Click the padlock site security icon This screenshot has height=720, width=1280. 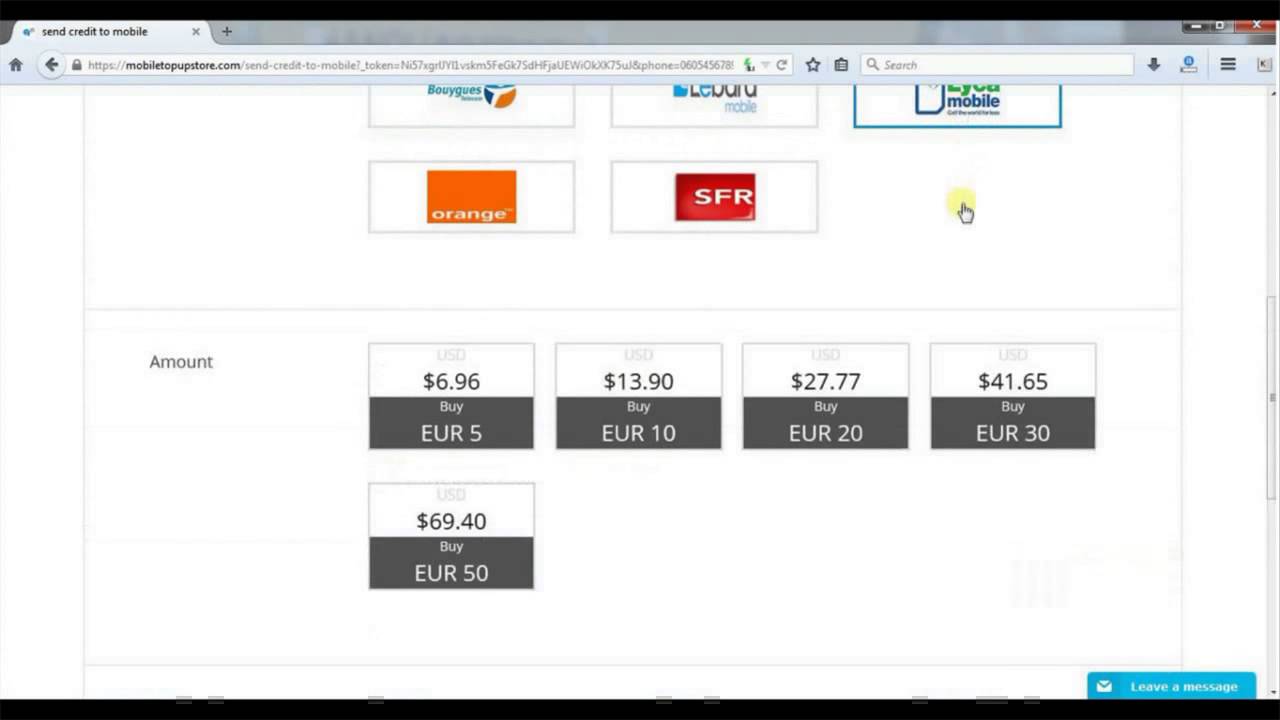(x=77, y=65)
